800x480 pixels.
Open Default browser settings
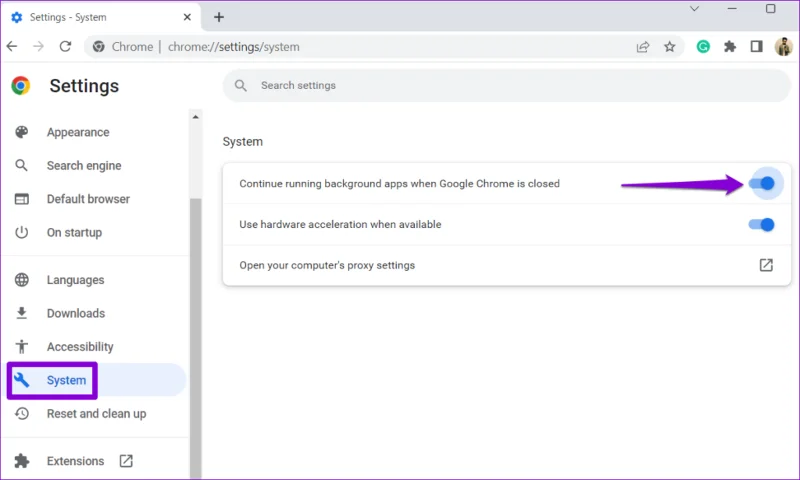(88, 199)
